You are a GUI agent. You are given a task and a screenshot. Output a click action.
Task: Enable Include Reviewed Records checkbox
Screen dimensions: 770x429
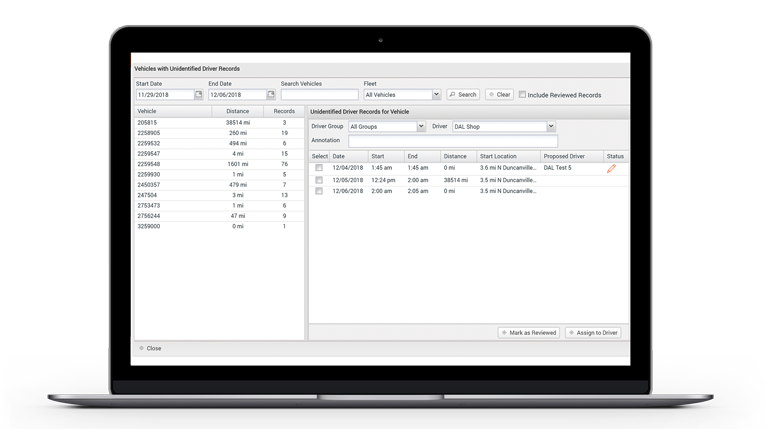coord(522,94)
